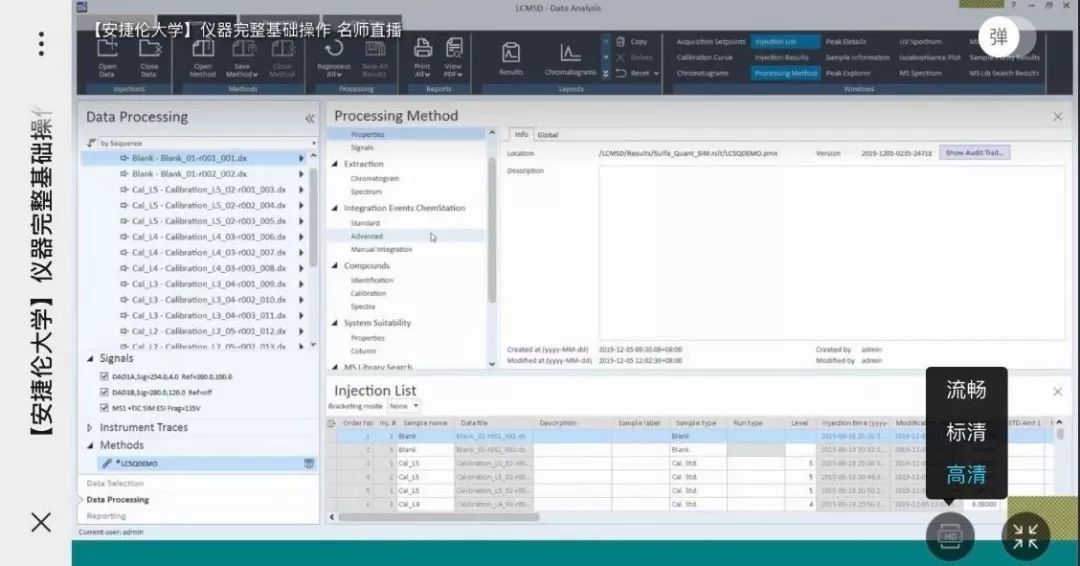
Task: Click the Show Audit Trail button
Action: [x=975, y=153]
